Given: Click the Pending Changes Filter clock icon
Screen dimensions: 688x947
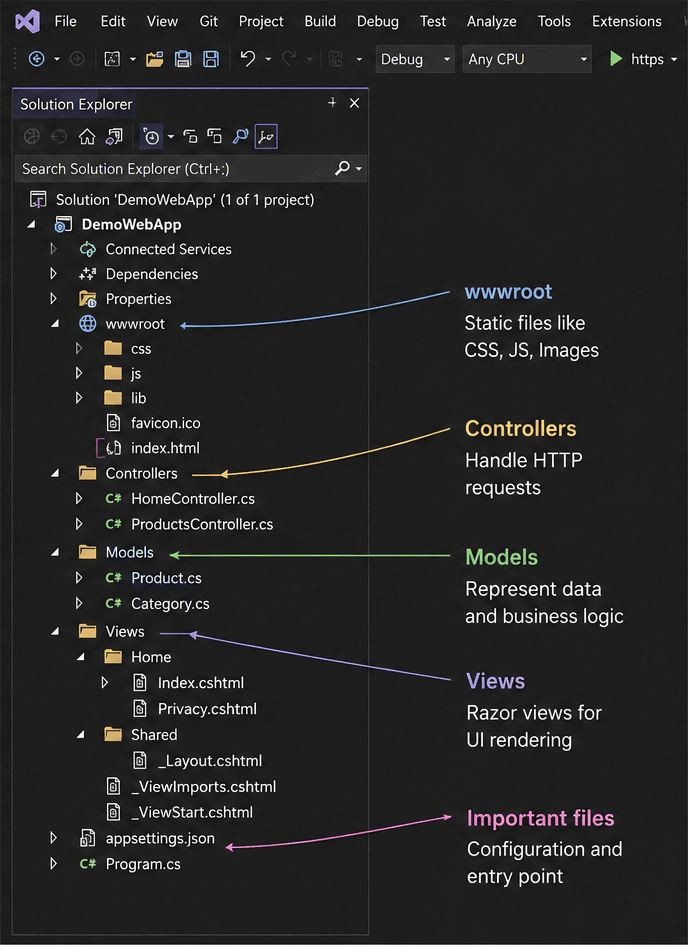Looking at the screenshot, I should tap(151, 137).
